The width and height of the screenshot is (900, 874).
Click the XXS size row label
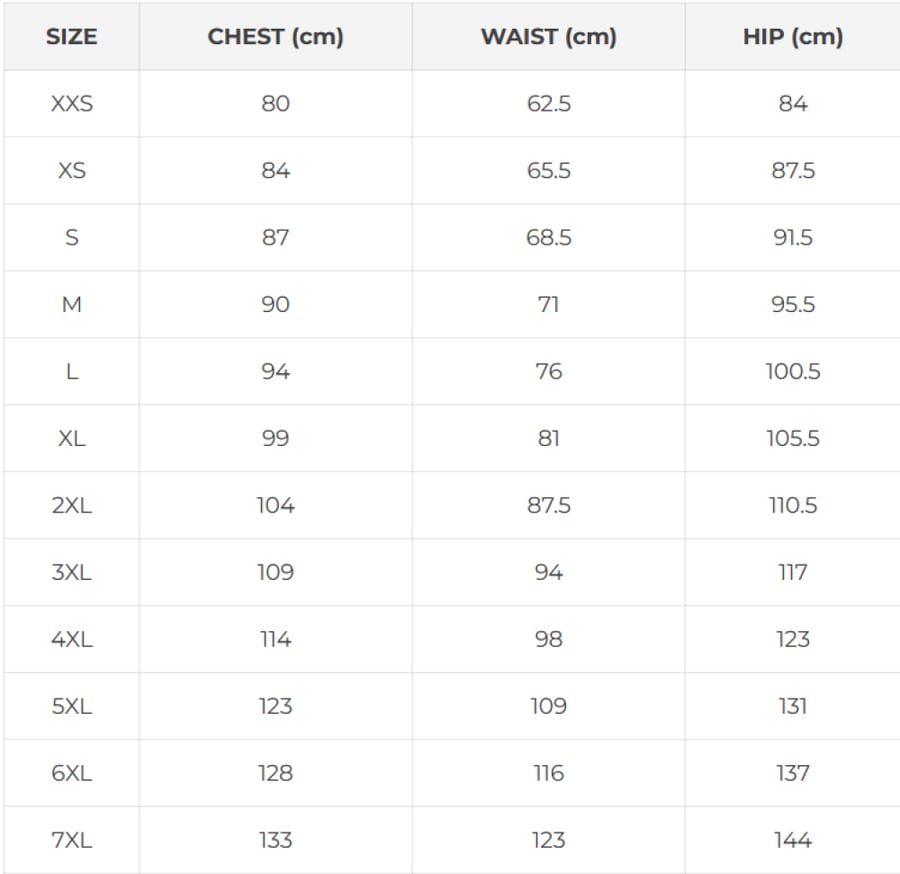pyautogui.click(x=72, y=104)
